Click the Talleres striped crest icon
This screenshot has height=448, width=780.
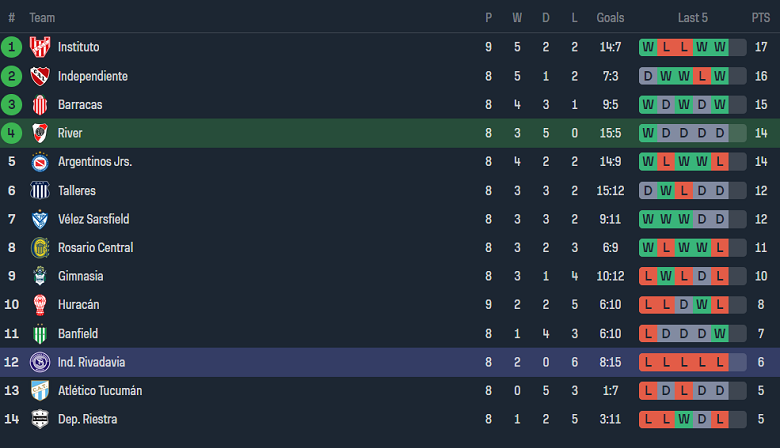point(40,190)
